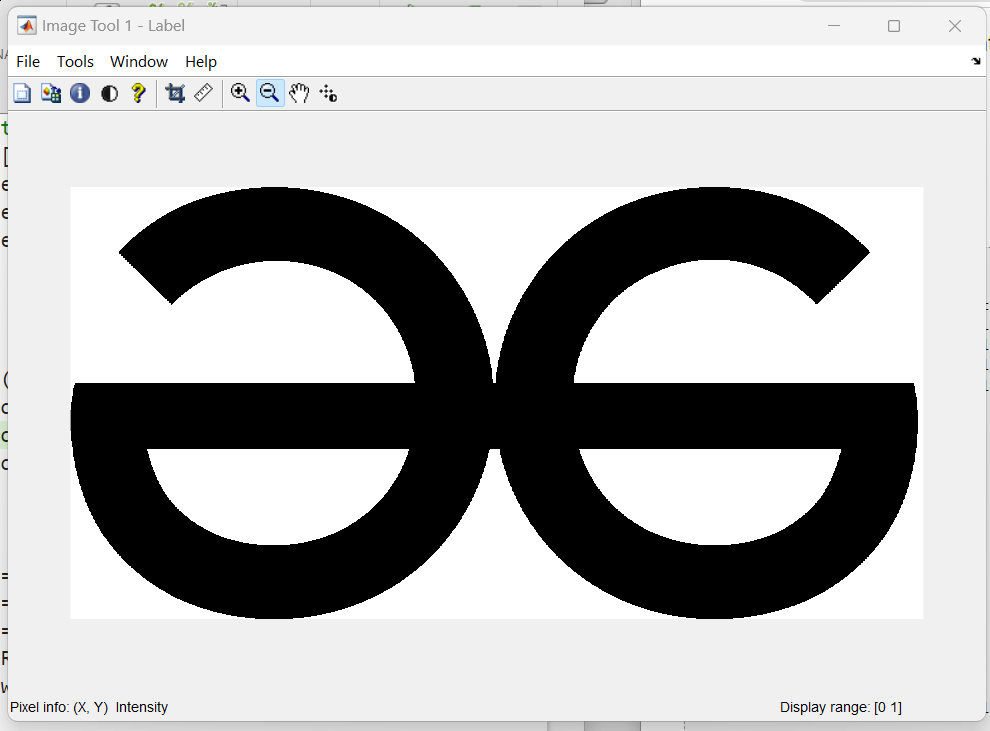This screenshot has width=990, height=731.
Task: Click the yellow question mark Help icon
Action: 138,94
